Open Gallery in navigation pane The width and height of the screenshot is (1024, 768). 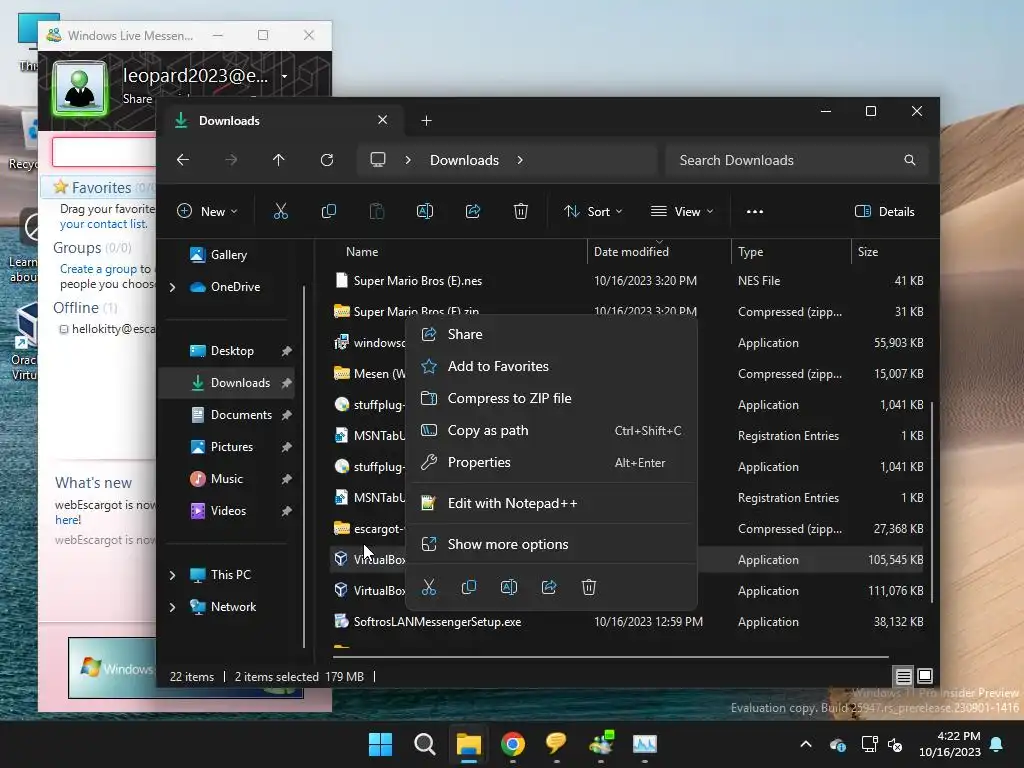tap(228, 255)
